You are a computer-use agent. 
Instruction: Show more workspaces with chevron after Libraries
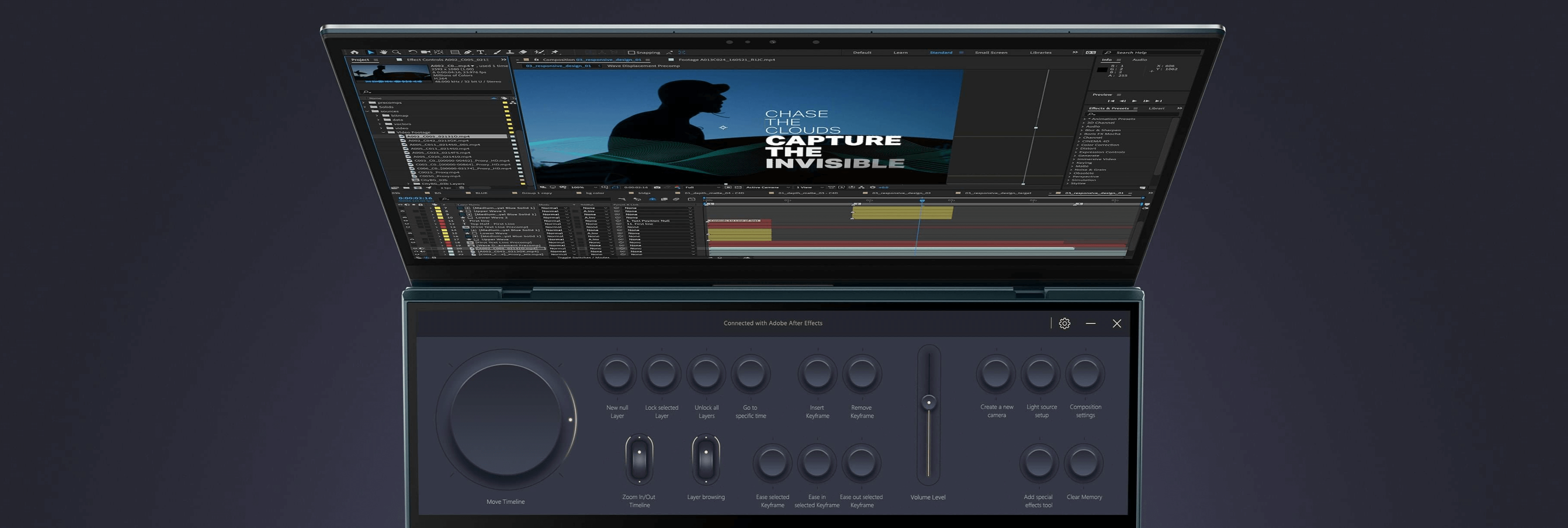1075,52
